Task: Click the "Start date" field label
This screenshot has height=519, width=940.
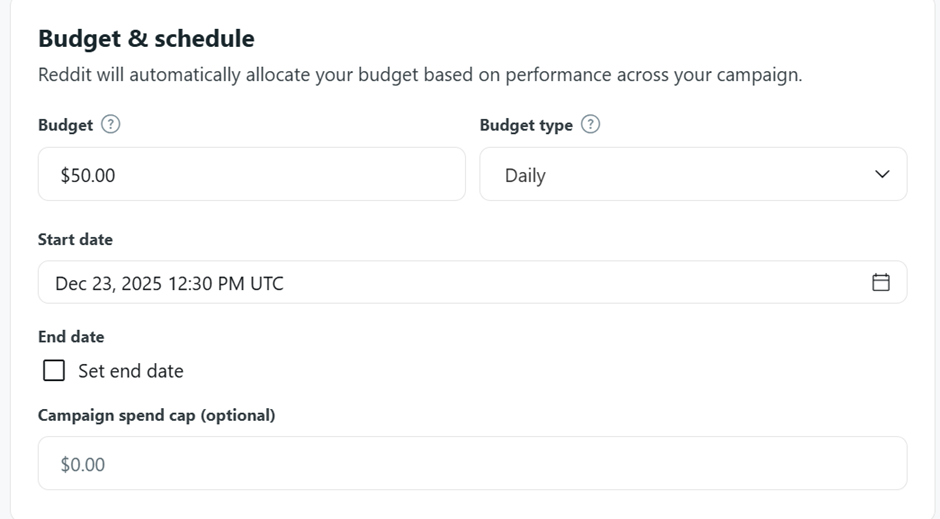Action: (x=75, y=240)
